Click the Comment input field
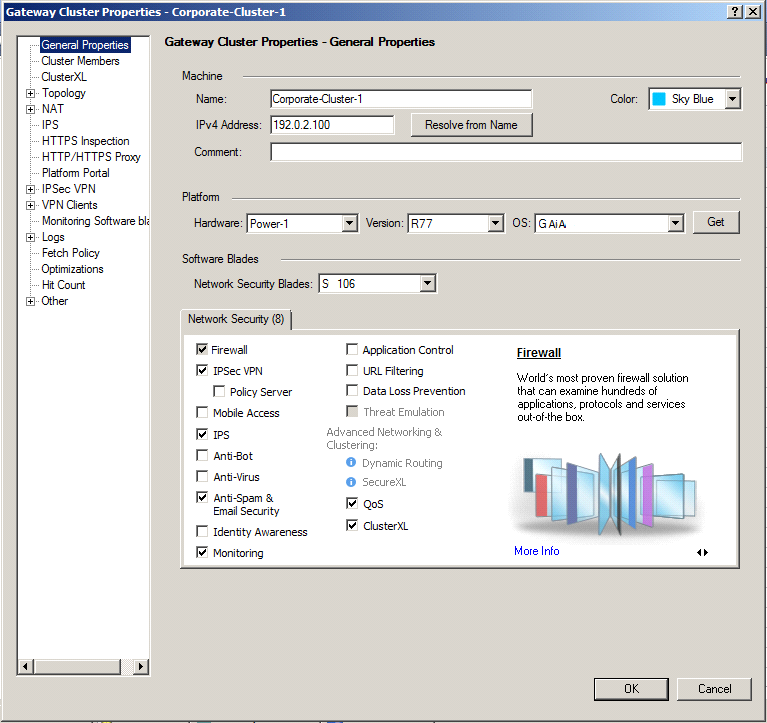This screenshot has width=767, height=723. 506,152
